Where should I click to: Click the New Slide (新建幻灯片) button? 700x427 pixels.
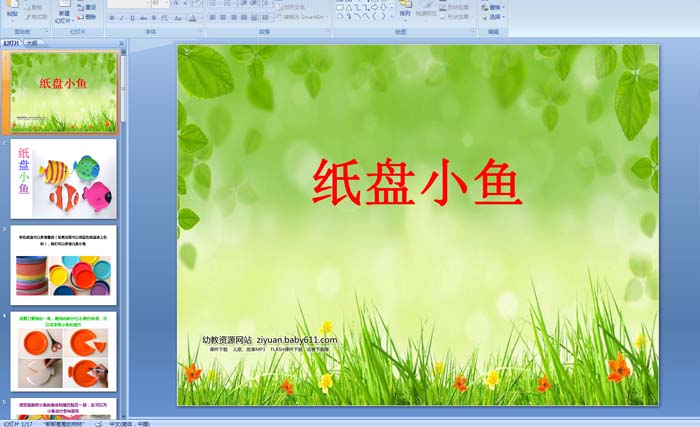point(64,14)
